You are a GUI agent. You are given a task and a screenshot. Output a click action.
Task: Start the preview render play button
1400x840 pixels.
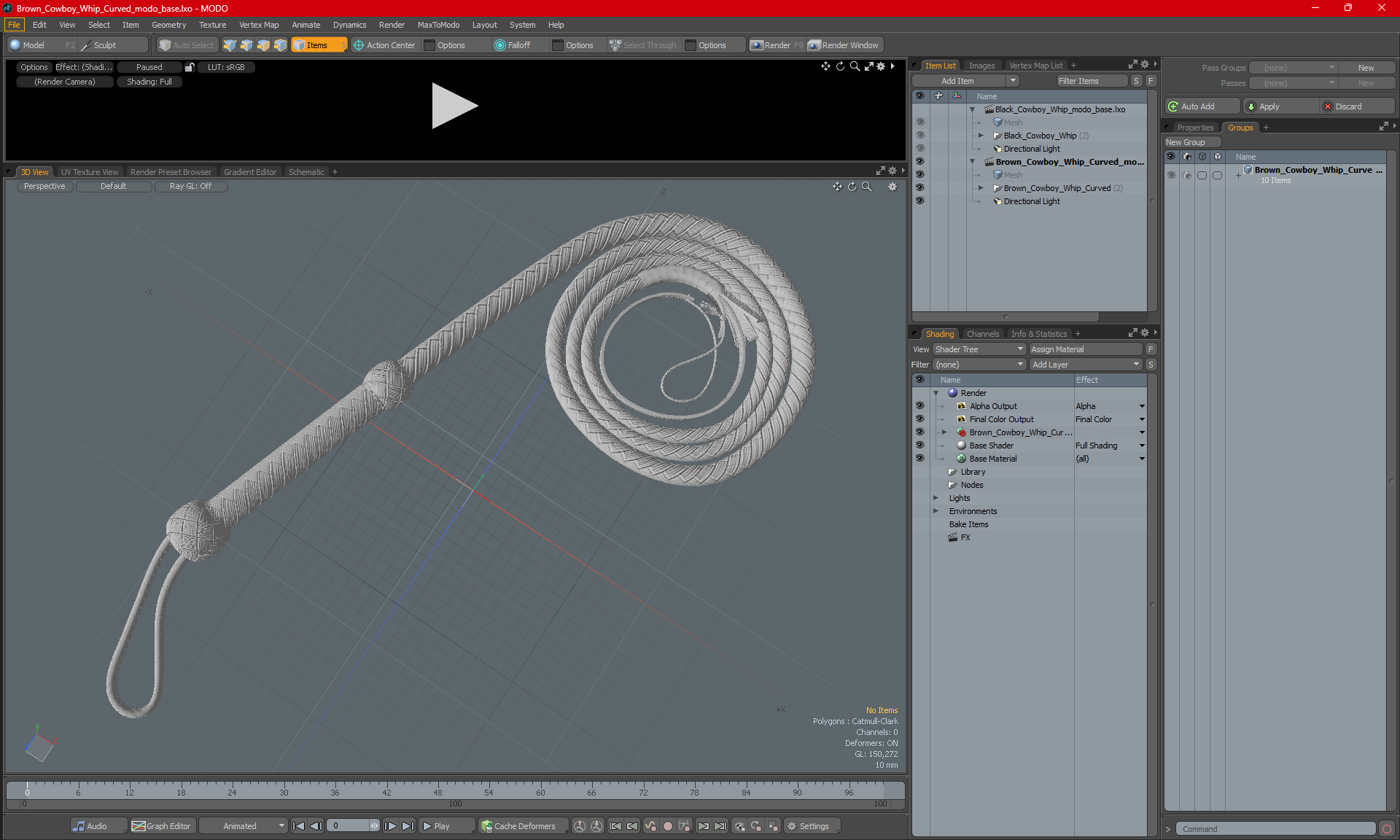pyautogui.click(x=455, y=106)
